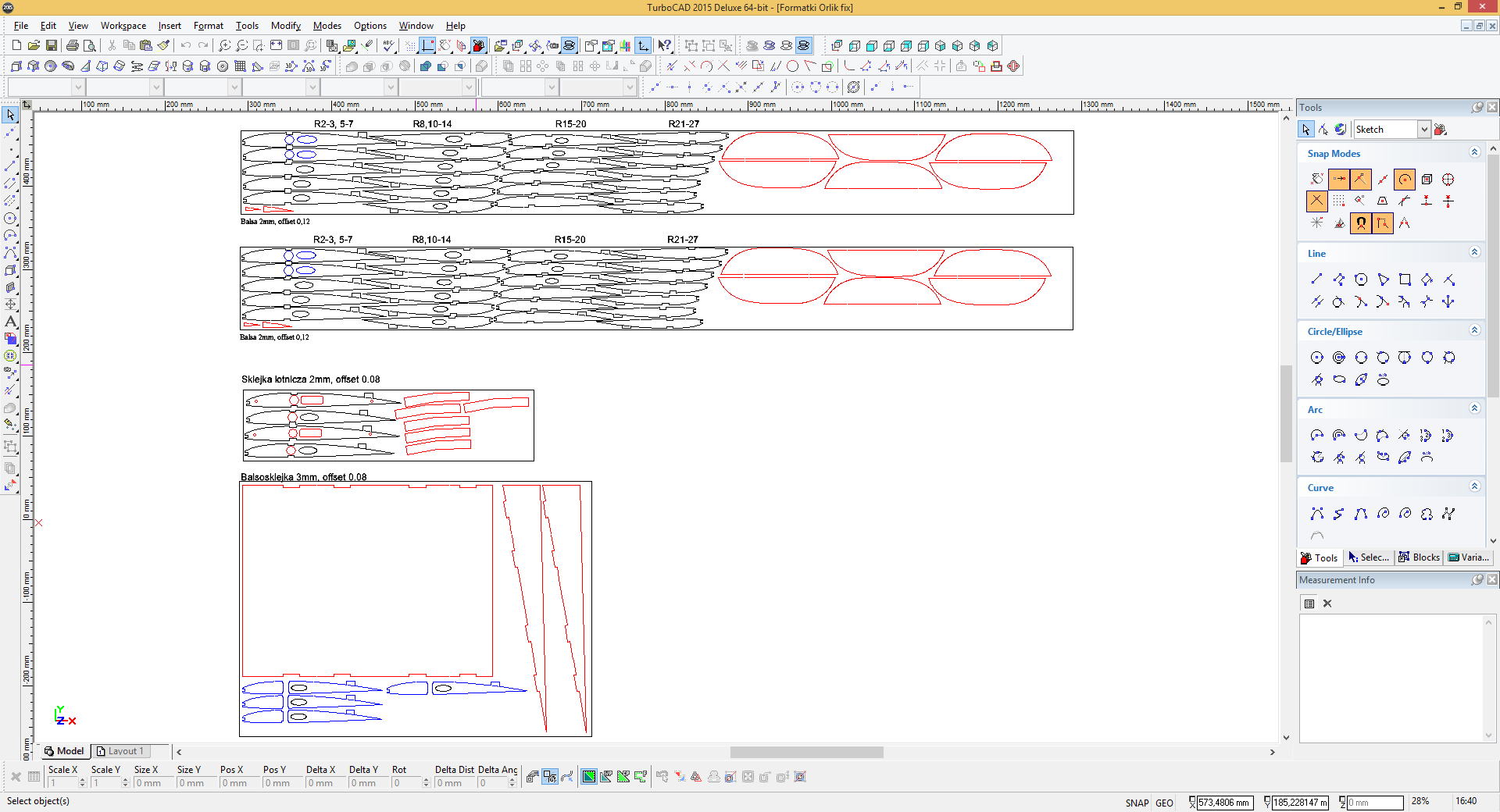This screenshot has width=1500, height=812.
Task: Toggle the SNAP indicator in status bar
Action: [1137, 803]
